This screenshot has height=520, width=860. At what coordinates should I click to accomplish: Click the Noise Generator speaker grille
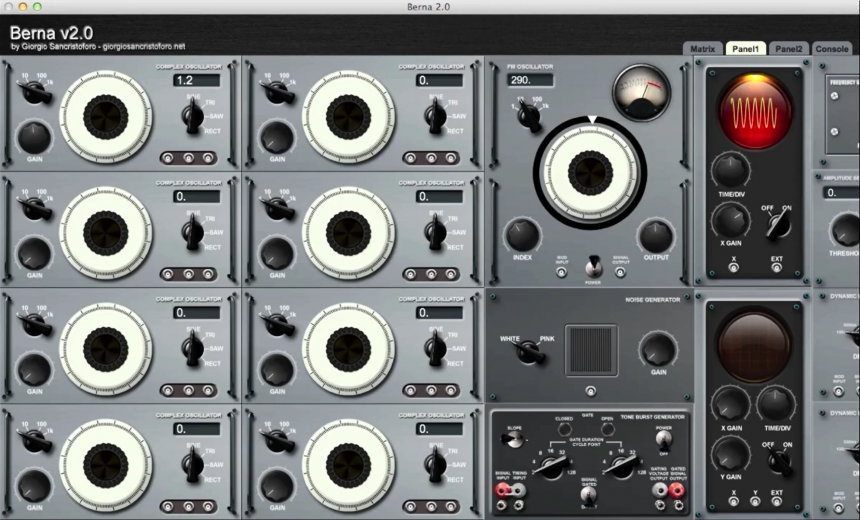pyautogui.click(x=590, y=350)
